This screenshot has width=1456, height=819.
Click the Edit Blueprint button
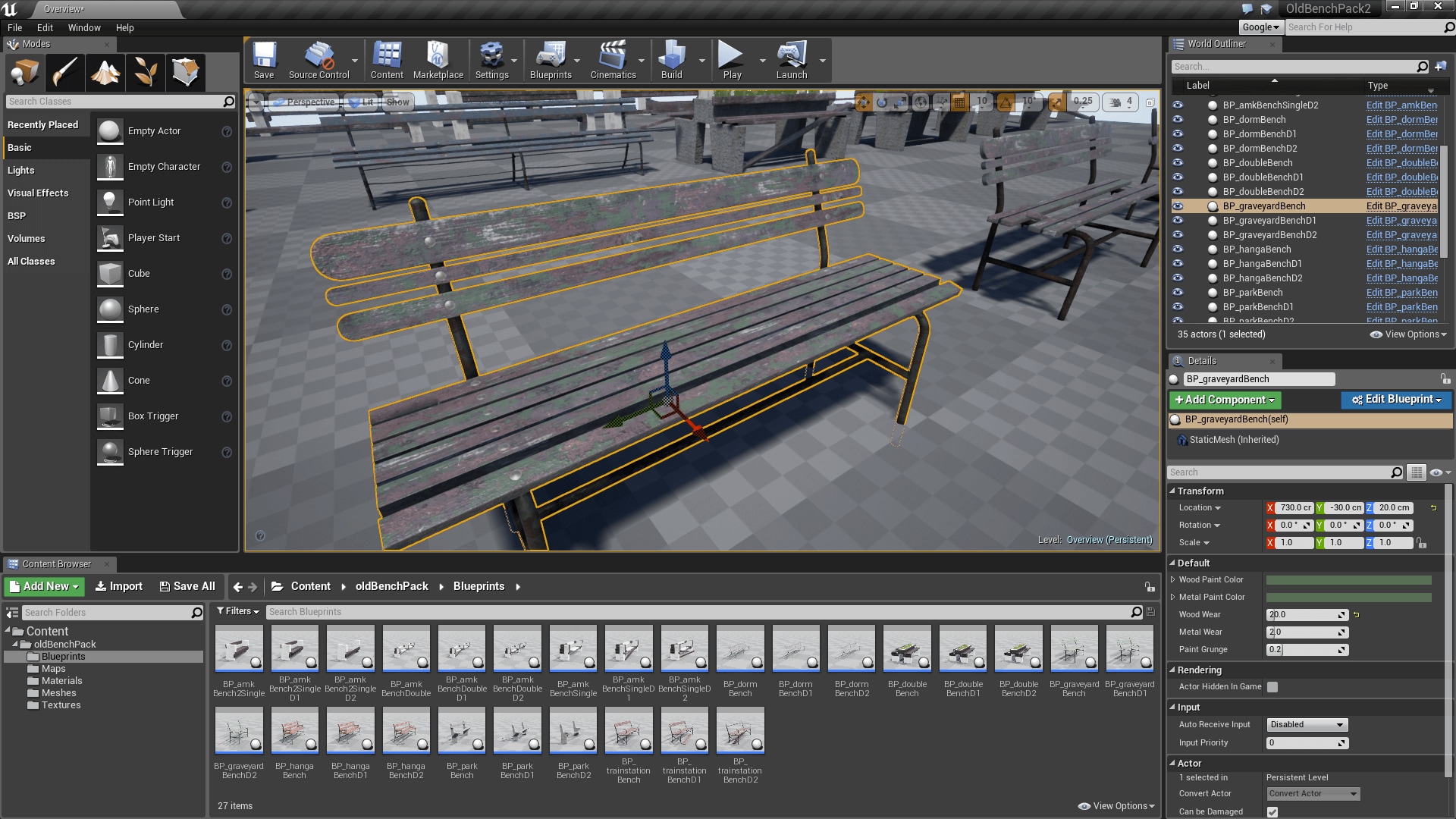pos(1395,400)
